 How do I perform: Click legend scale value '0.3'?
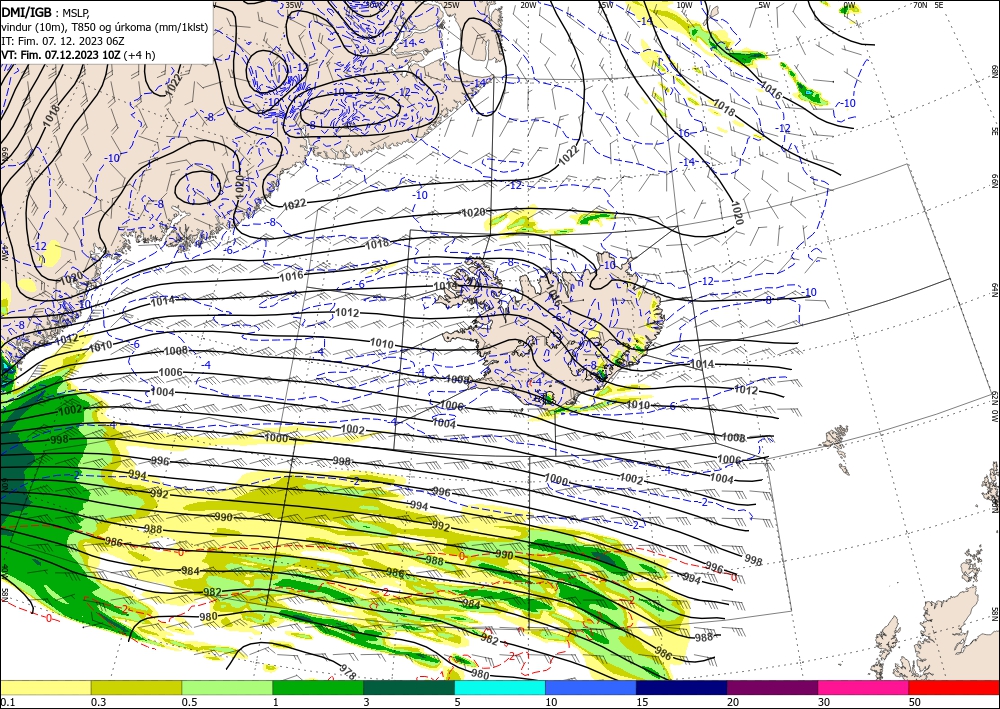(98, 702)
